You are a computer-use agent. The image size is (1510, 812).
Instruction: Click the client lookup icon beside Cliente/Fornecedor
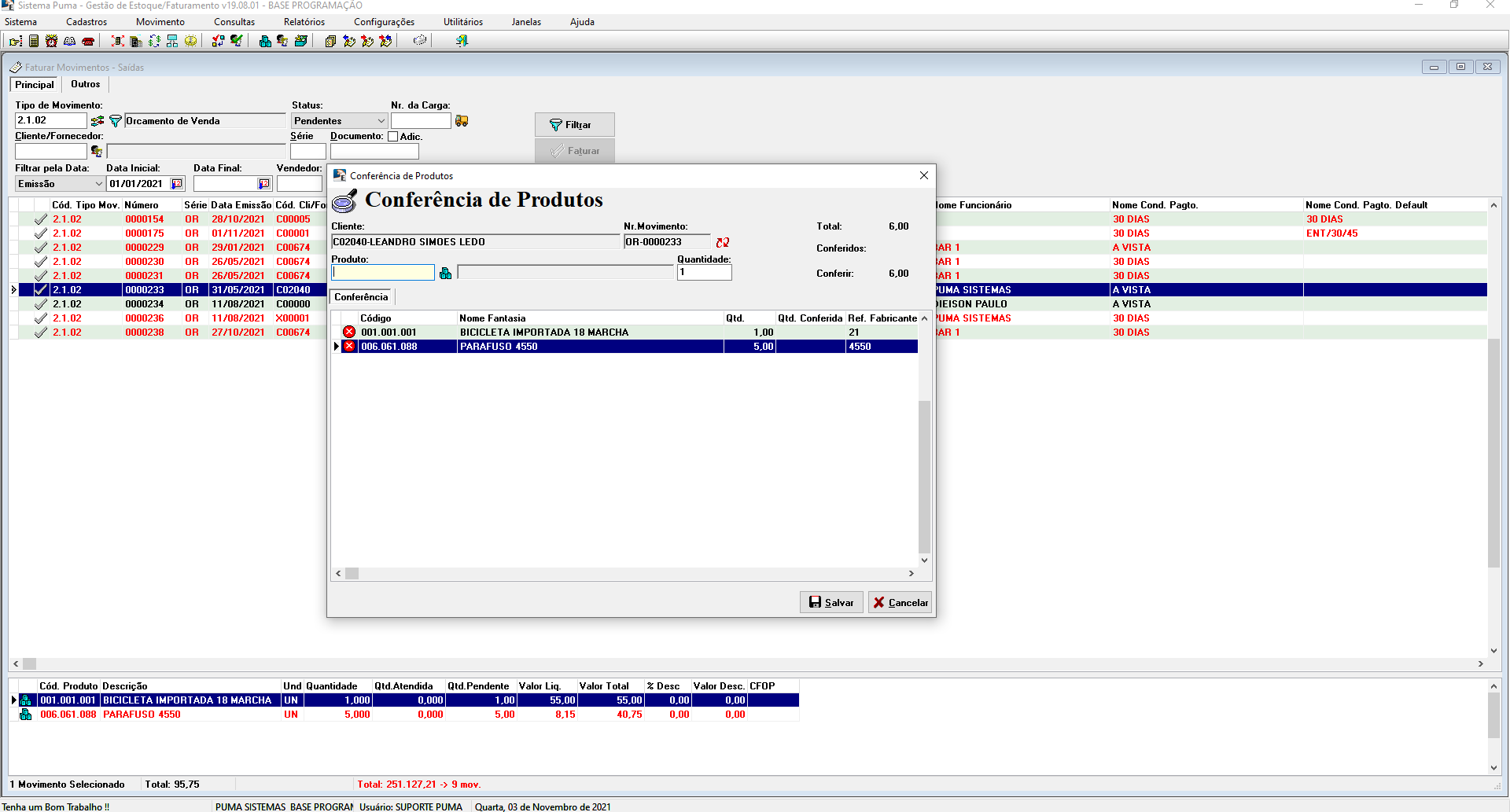click(97, 151)
